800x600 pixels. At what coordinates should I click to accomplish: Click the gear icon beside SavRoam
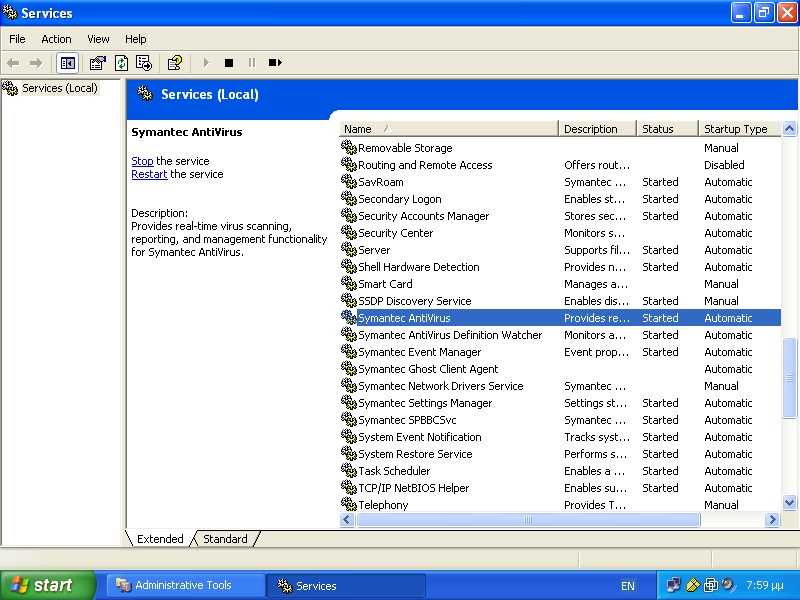point(348,182)
